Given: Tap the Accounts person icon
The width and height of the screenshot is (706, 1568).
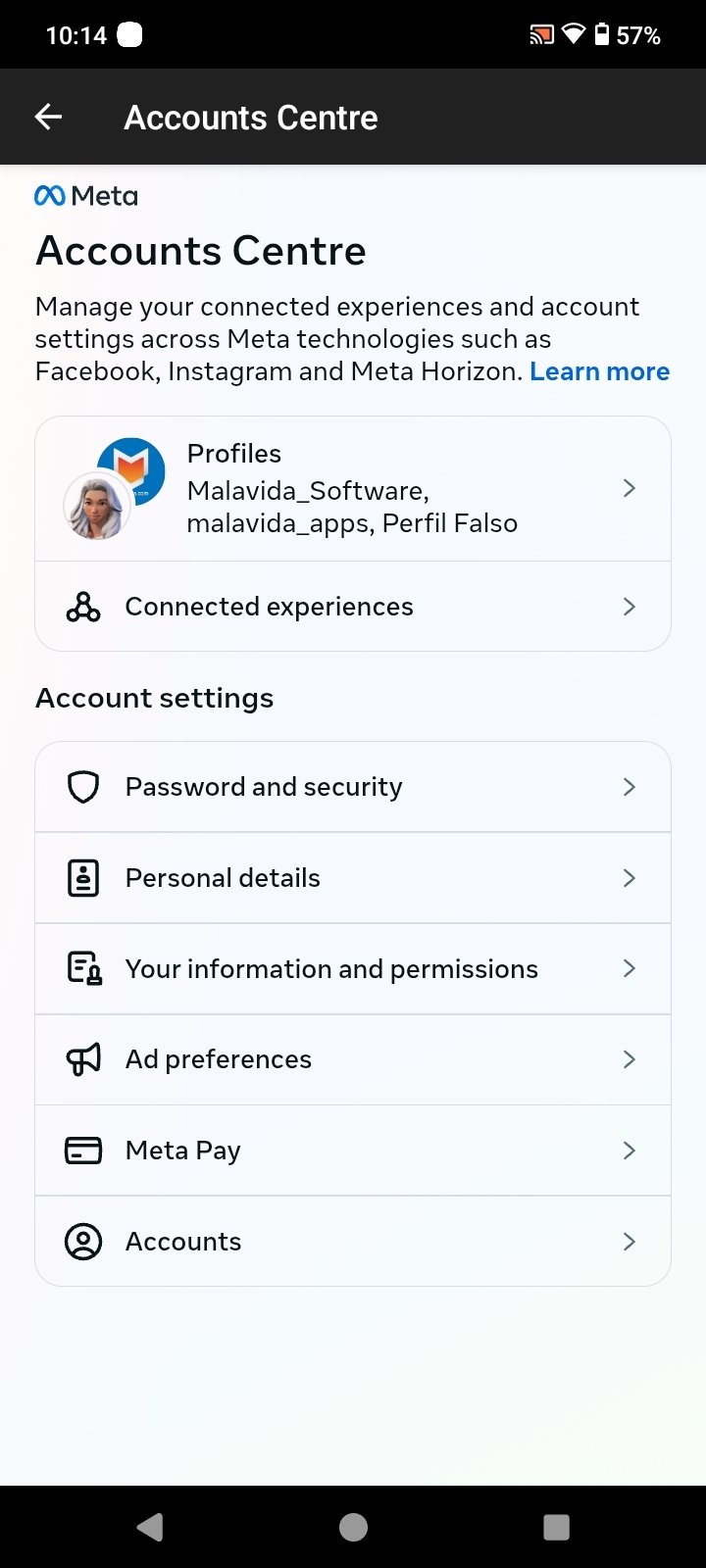Looking at the screenshot, I should click(83, 1242).
